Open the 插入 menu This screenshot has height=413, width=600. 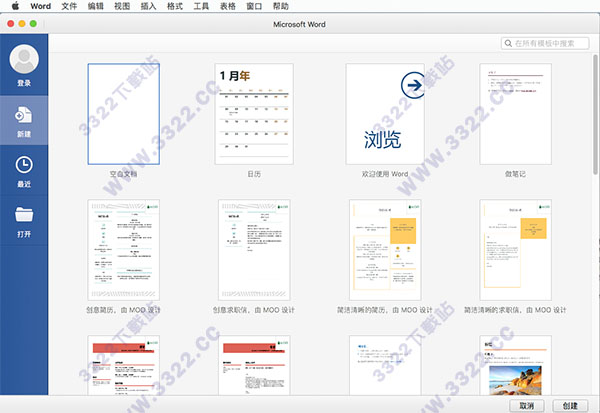point(148,6)
